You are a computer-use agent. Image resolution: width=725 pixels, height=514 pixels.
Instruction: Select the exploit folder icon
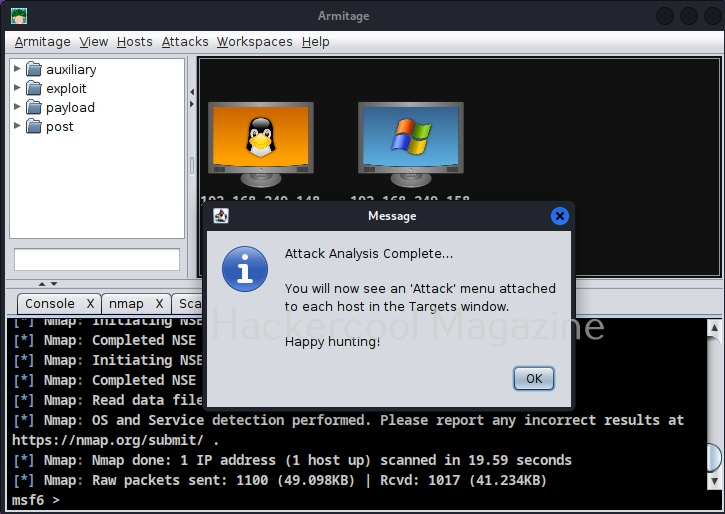point(33,88)
